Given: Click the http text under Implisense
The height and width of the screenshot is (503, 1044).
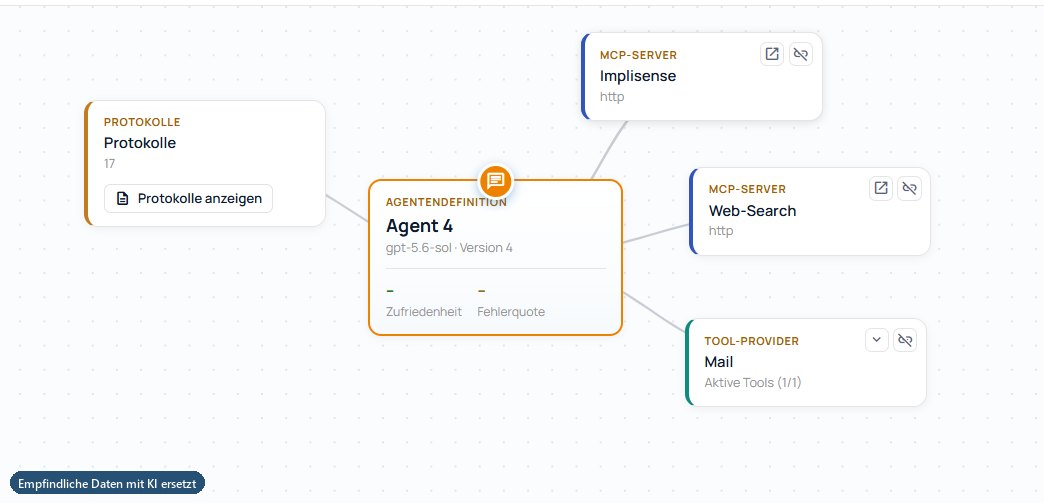Looking at the screenshot, I should (612, 97).
